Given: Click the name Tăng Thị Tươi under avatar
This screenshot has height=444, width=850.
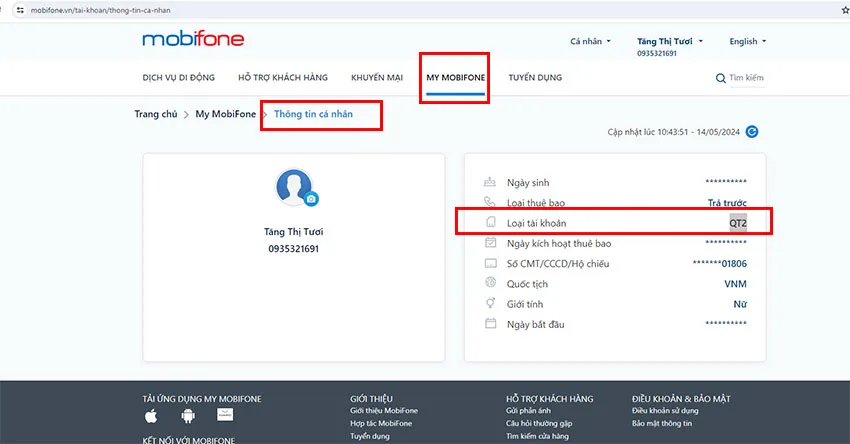Looking at the screenshot, I should pyautogui.click(x=294, y=231).
